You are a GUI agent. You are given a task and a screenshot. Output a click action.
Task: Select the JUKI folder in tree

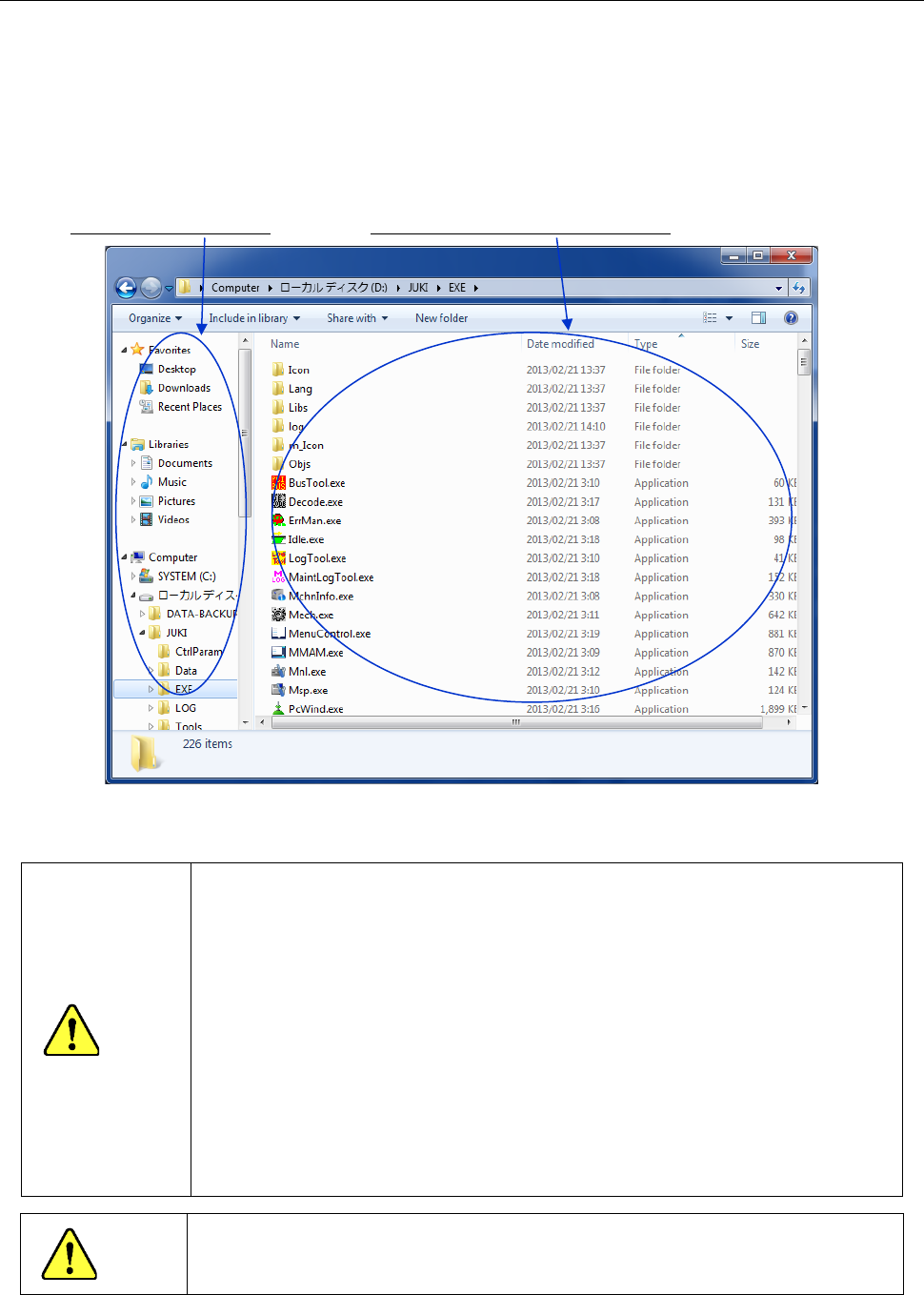[169, 633]
